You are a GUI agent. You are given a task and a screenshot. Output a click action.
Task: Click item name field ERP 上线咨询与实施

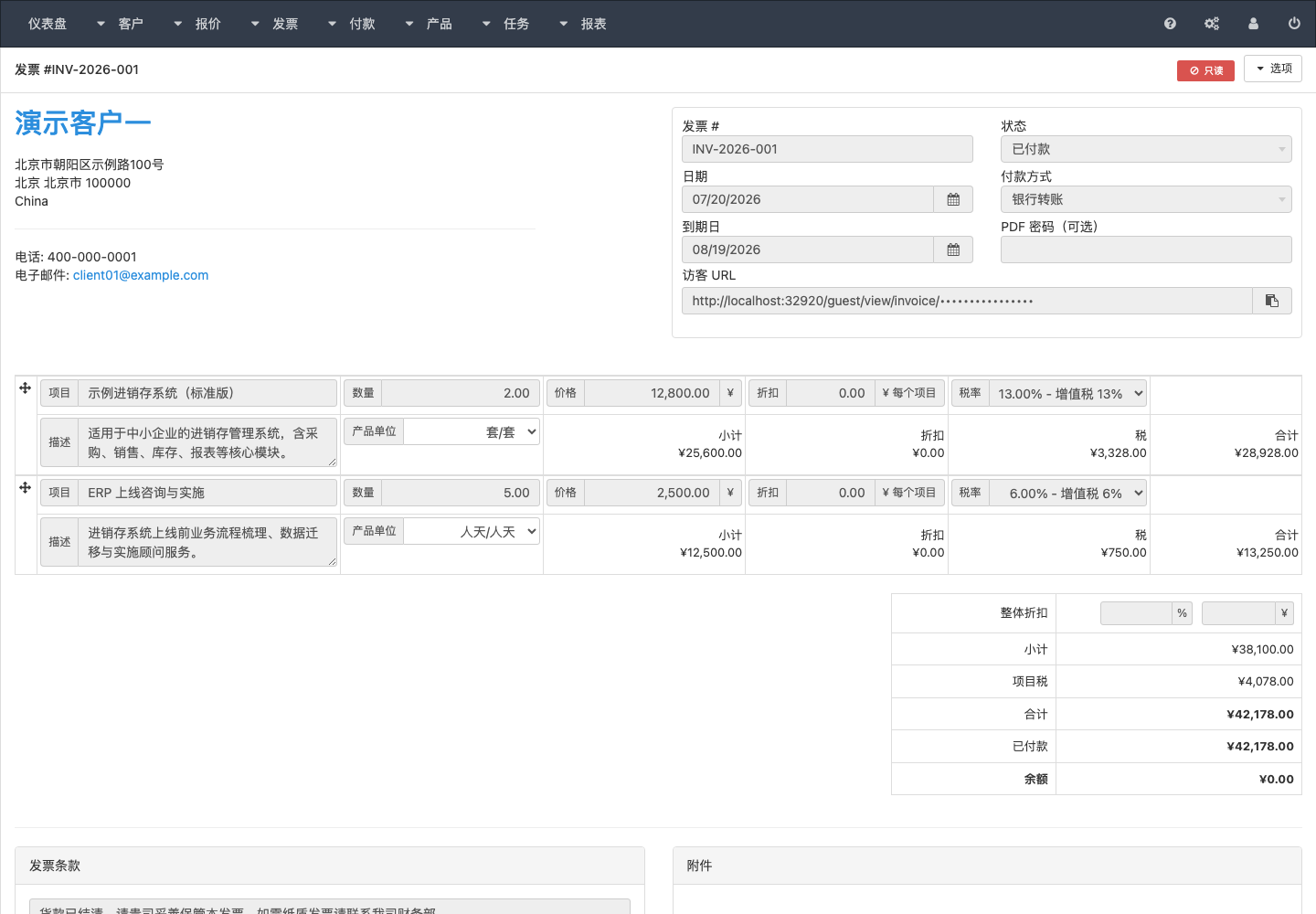(x=207, y=493)
